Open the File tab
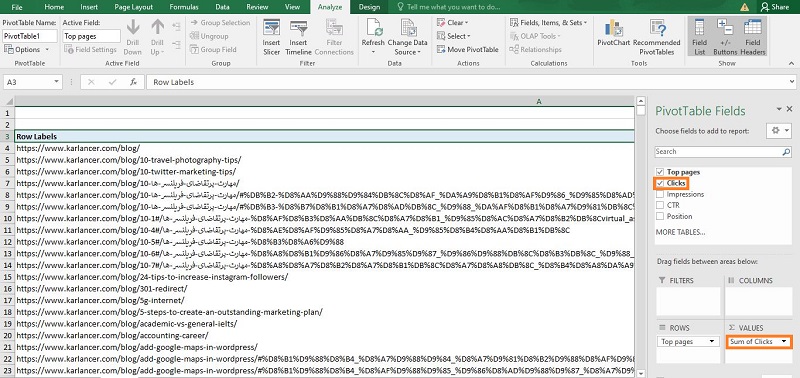800x378 pixels. tap(17, 7)
